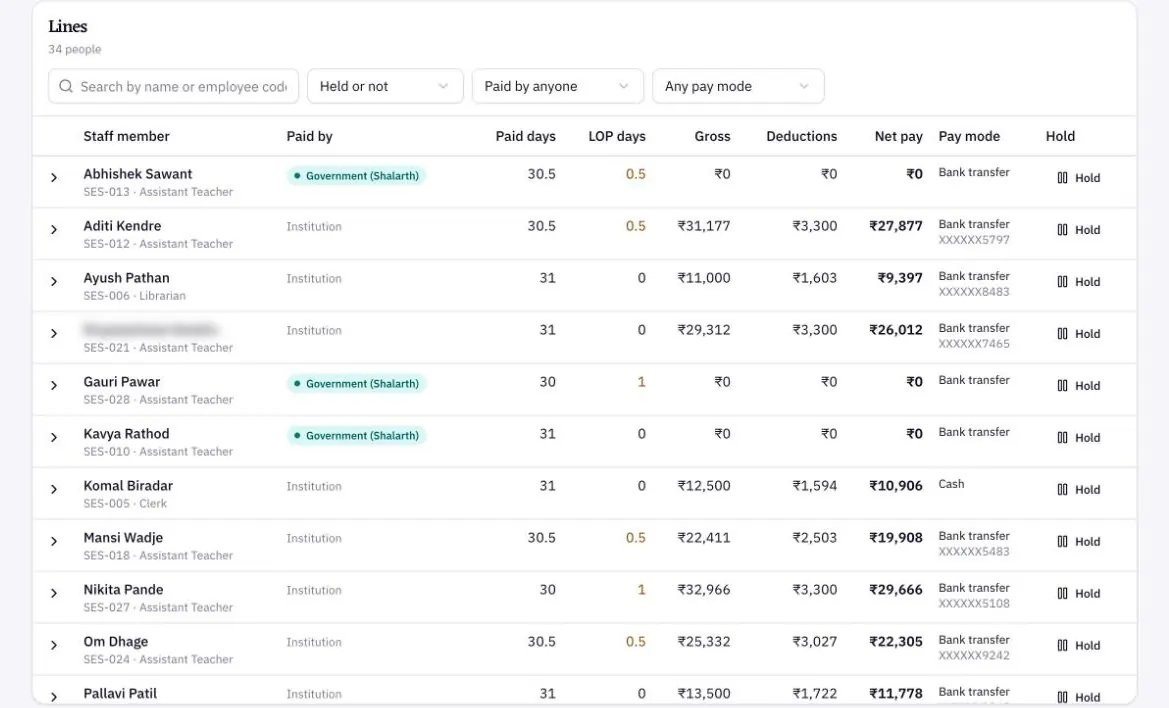Expand Mansi Wadje row details
Viewport: 1169px width, 708px height.
54,541
